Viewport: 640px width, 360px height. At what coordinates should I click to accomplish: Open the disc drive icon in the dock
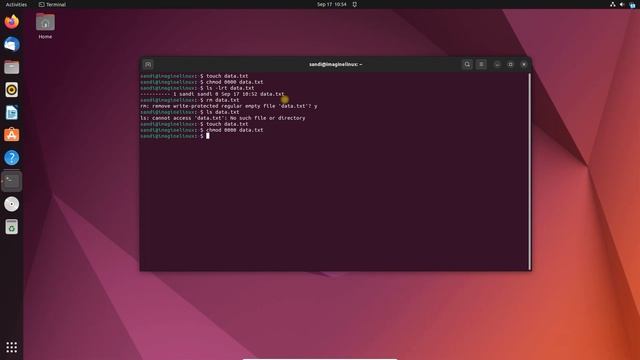tap(11, 204)
